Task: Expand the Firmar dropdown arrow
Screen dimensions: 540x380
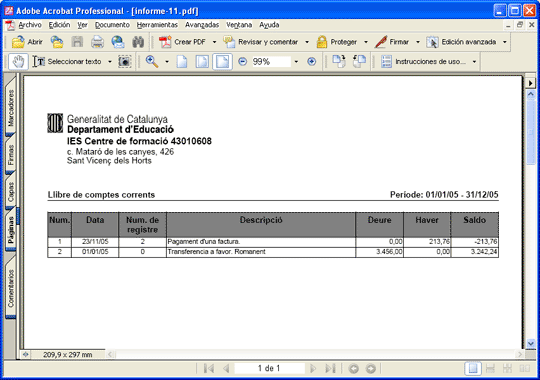Action: pyautogui.click(x=418, y=42)
